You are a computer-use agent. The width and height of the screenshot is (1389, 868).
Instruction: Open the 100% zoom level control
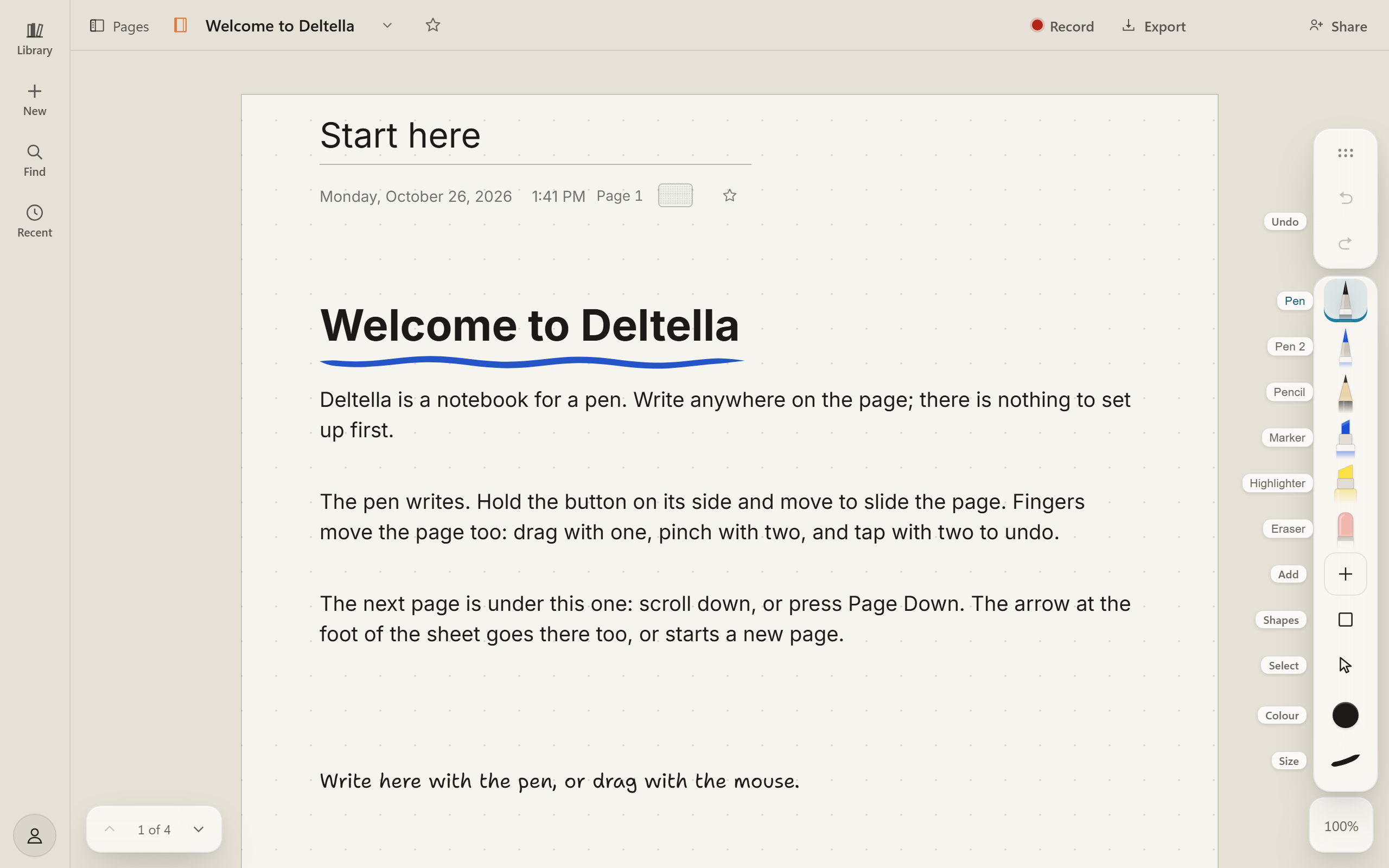[x=1341, y=826]
